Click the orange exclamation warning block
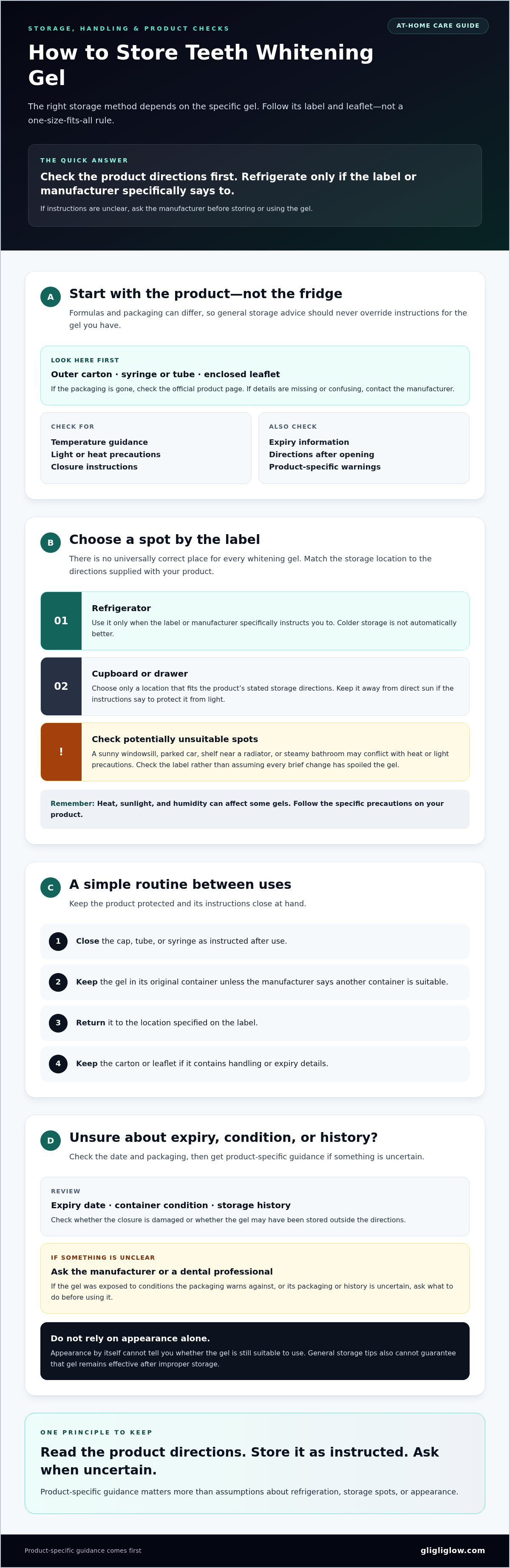This screenshot has width=510, height=1568. coord(61,752)
